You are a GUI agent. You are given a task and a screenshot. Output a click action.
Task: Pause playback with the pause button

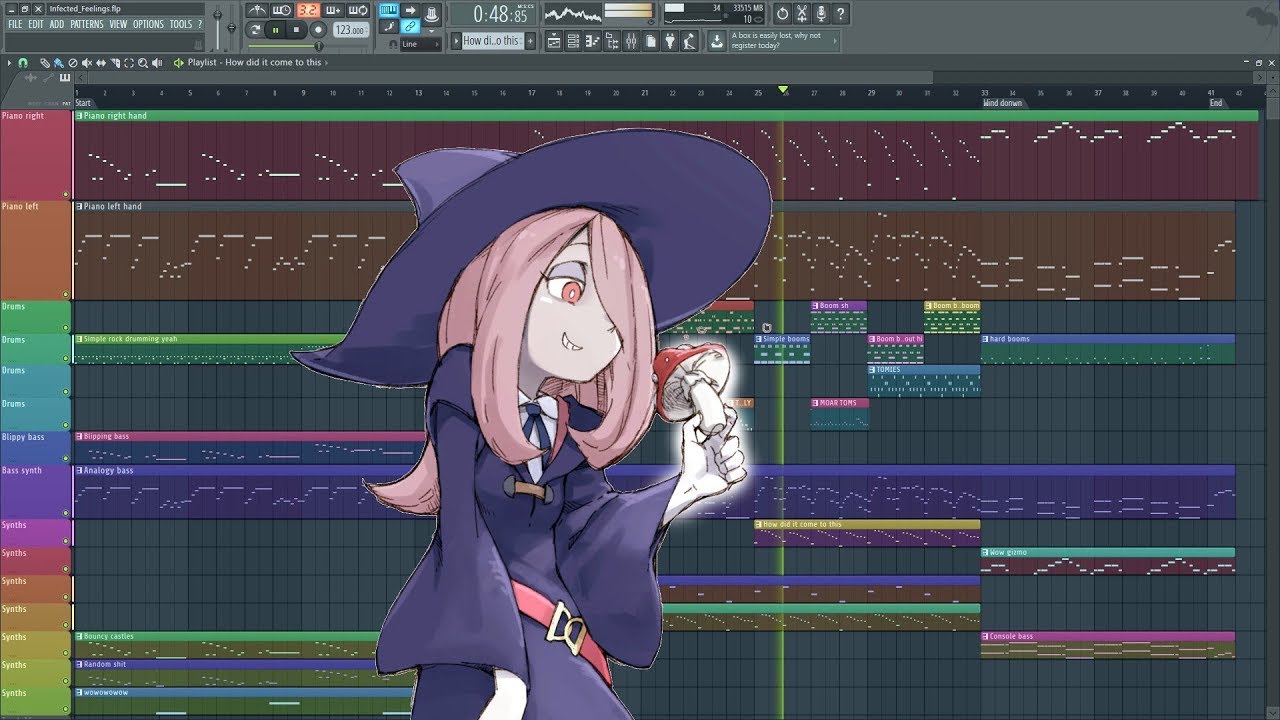click(276, 30)
